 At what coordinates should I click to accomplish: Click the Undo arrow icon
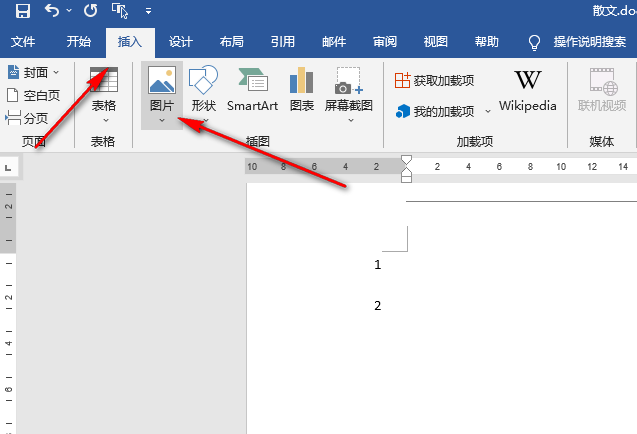click(52, 10)
